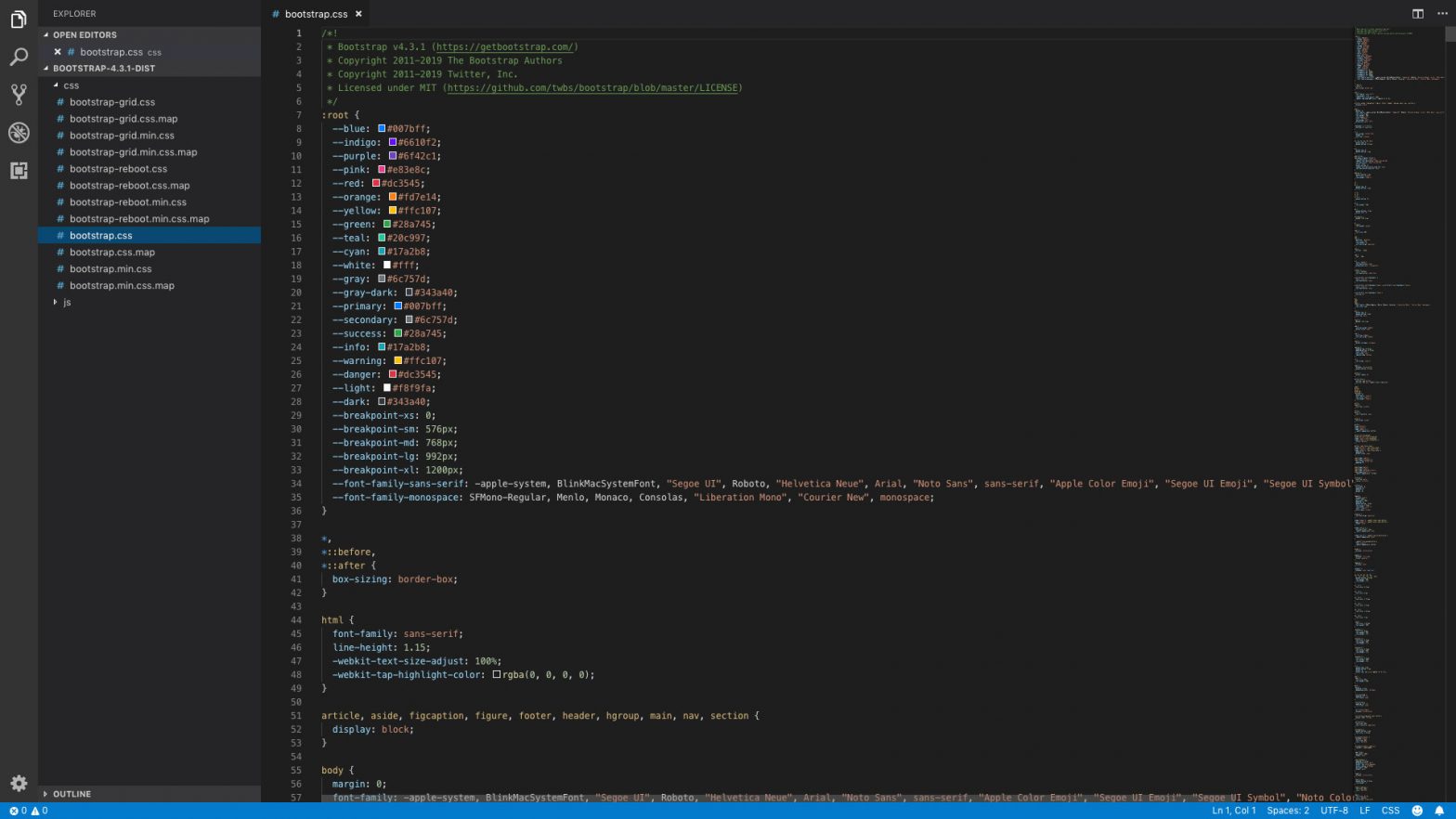Screen dimensions: 1456x819
Task: Expand the js folder
Action: [149, 303]
